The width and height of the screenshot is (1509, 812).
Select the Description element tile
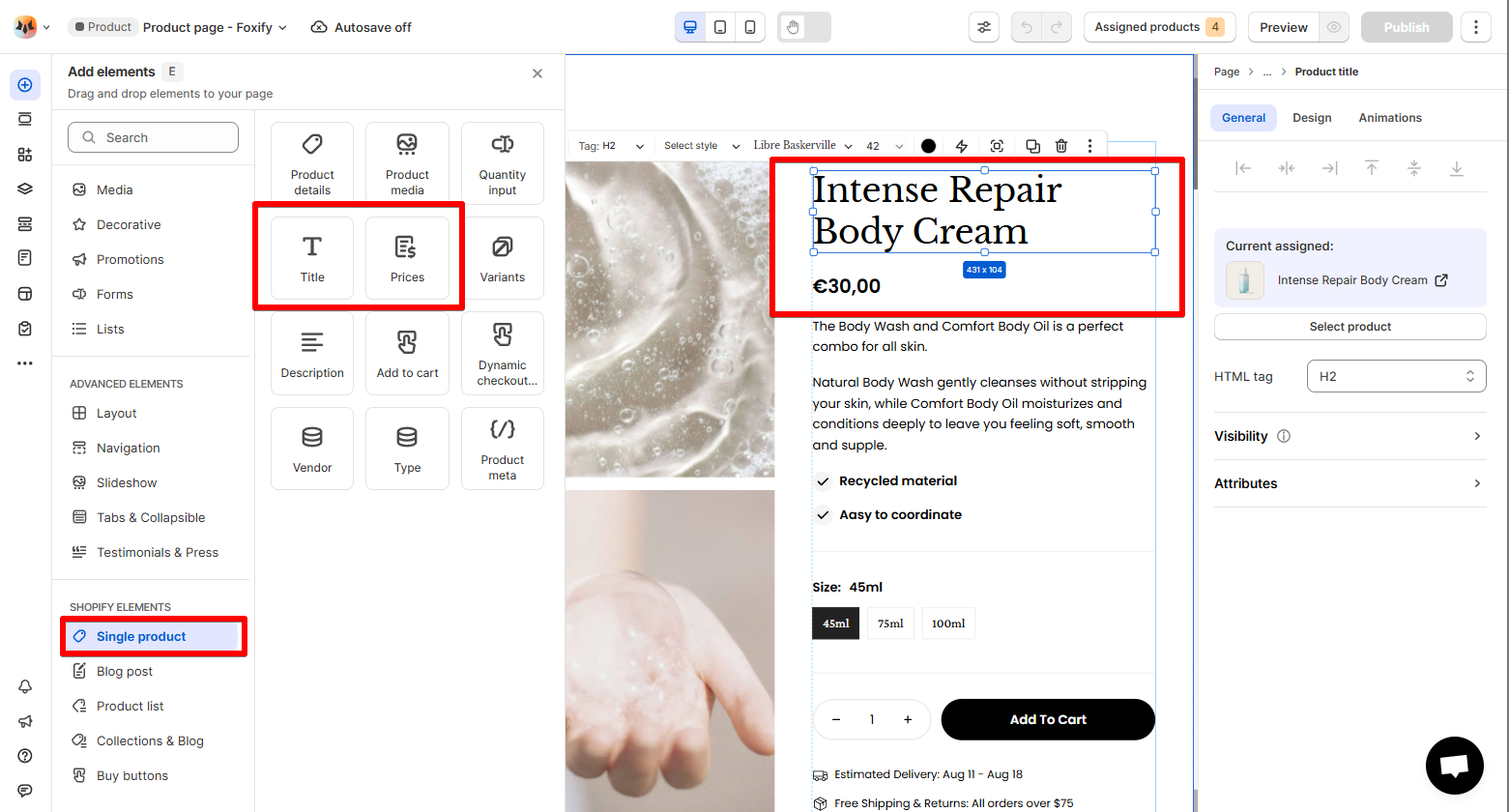tap(312, 353)
